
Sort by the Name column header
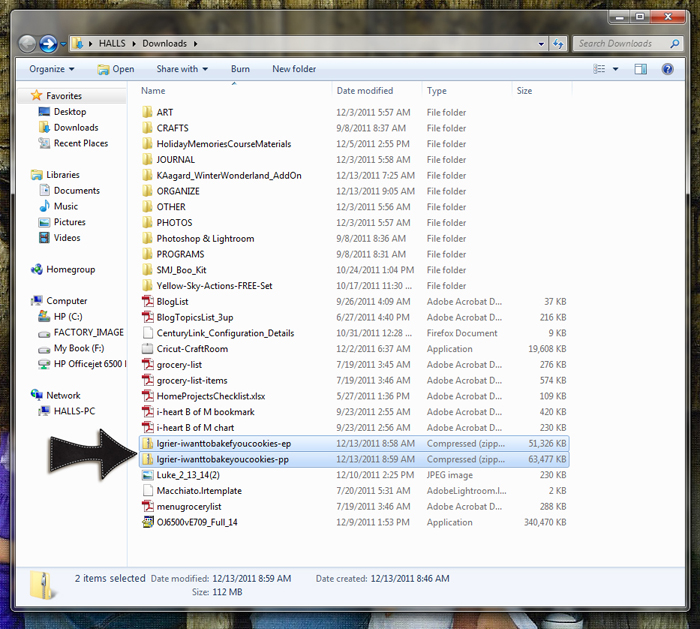[153, 91]
